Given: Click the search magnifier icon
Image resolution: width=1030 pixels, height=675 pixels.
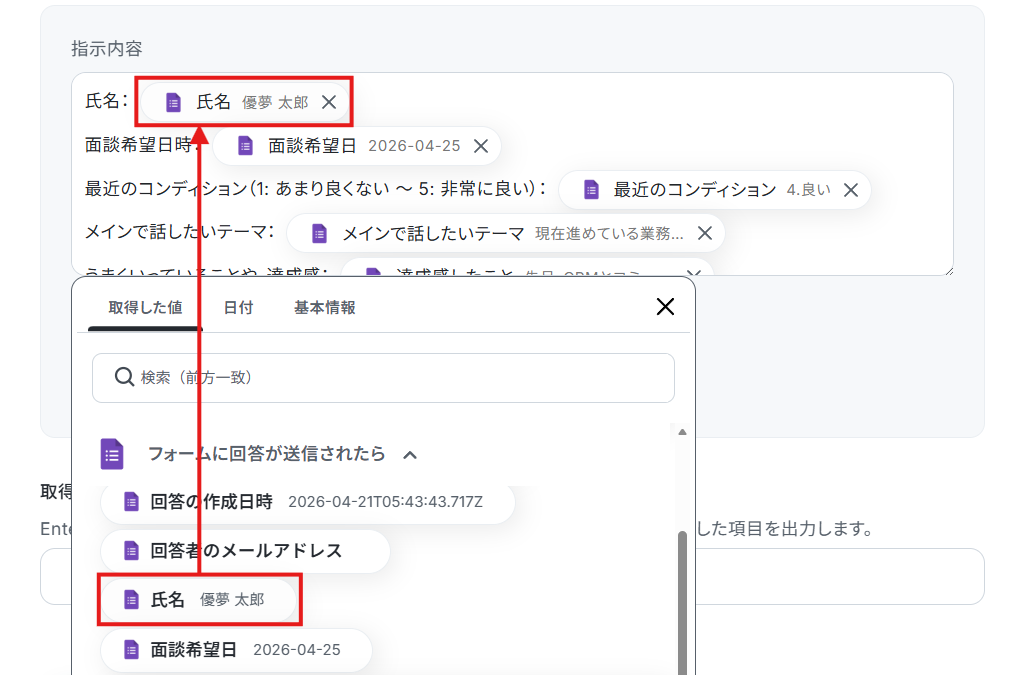Looking at the screenshot, I should tap(124, 377).
